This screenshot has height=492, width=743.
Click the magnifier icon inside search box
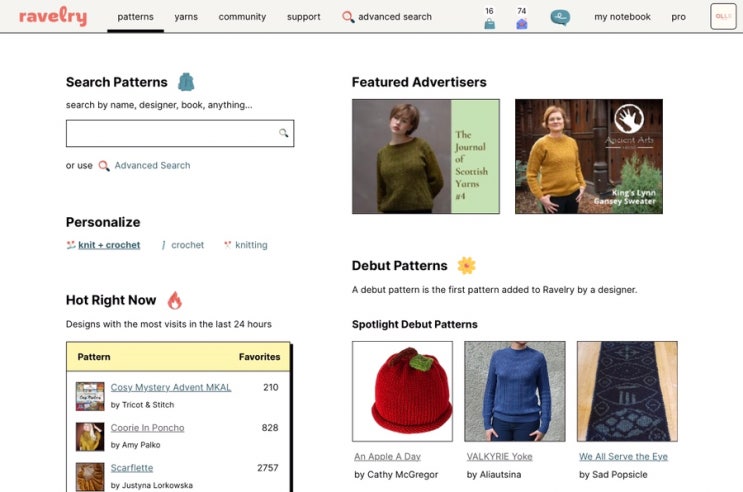(283, 133)
